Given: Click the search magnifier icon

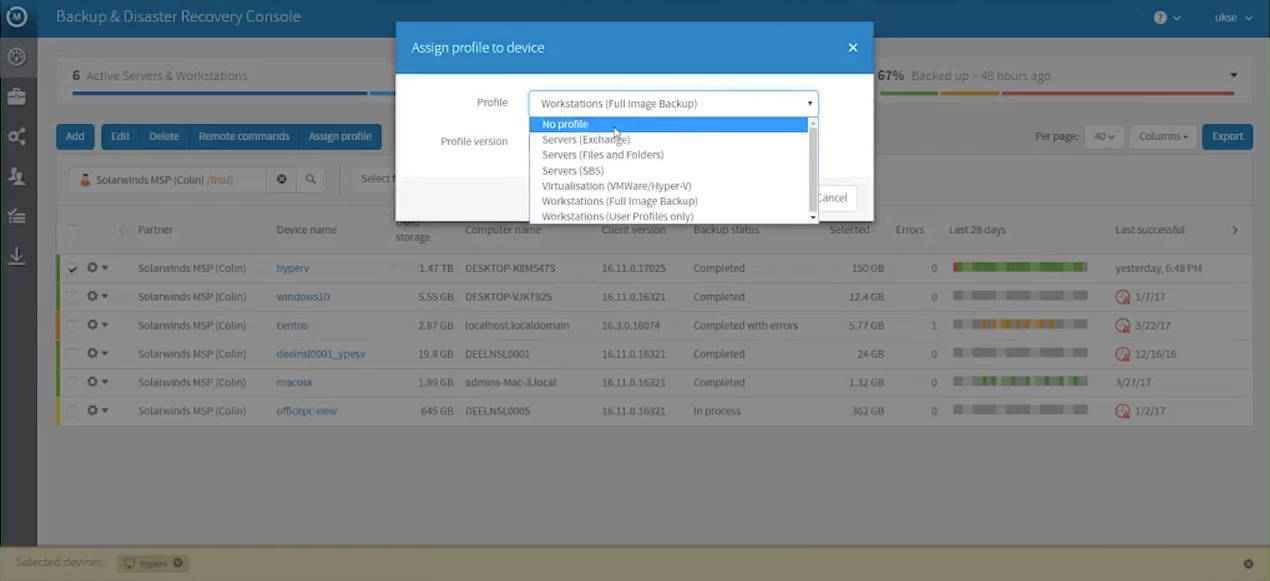Looking at the screenshot, I should 310,179.
